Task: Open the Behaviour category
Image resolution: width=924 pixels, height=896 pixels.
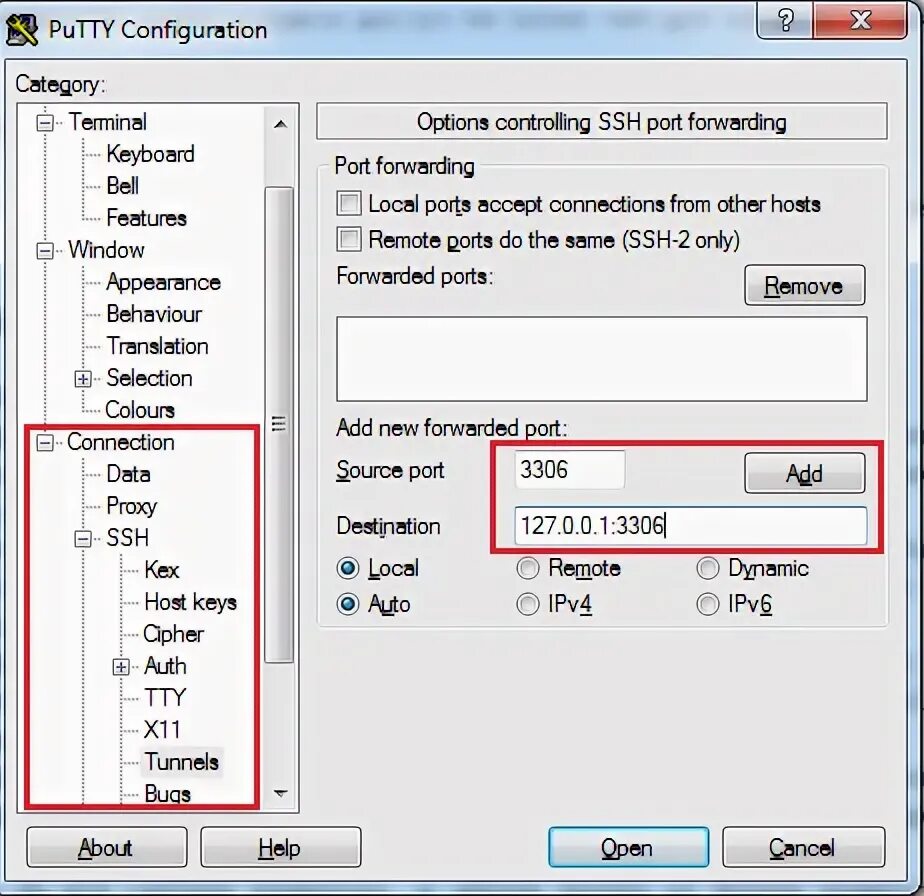Action: click(154, 314)
